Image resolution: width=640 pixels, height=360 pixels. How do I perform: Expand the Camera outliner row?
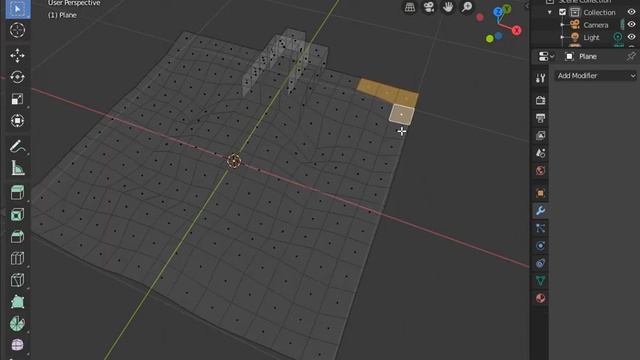click(x=562, y=25)
